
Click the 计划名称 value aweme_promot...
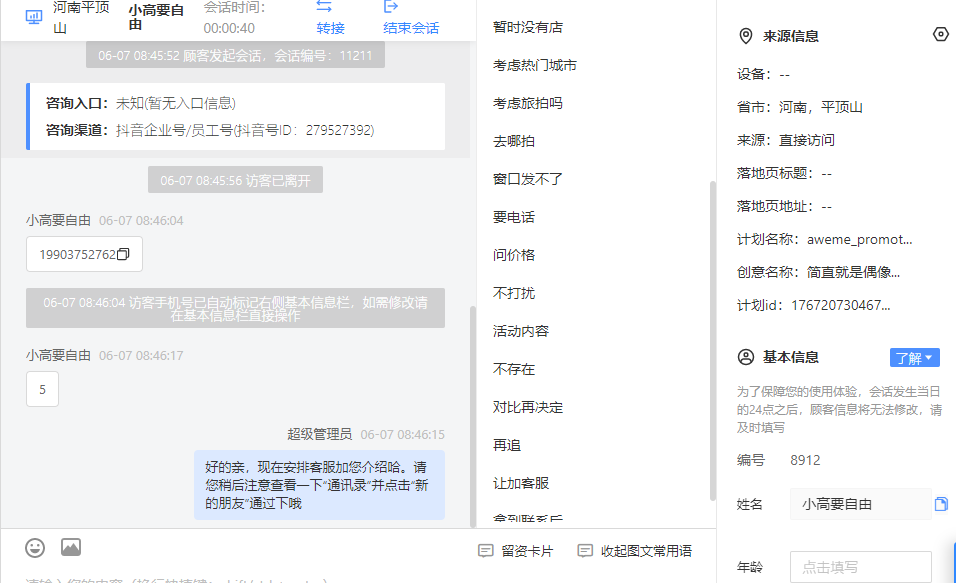click(x=860, y=240)
